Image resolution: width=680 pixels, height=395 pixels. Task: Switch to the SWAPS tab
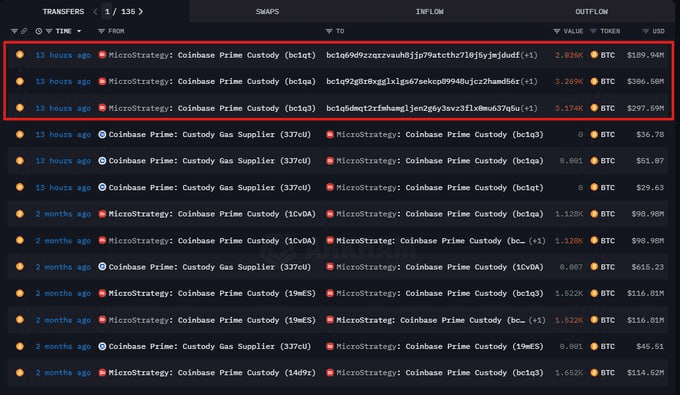(x=267, y=12)
